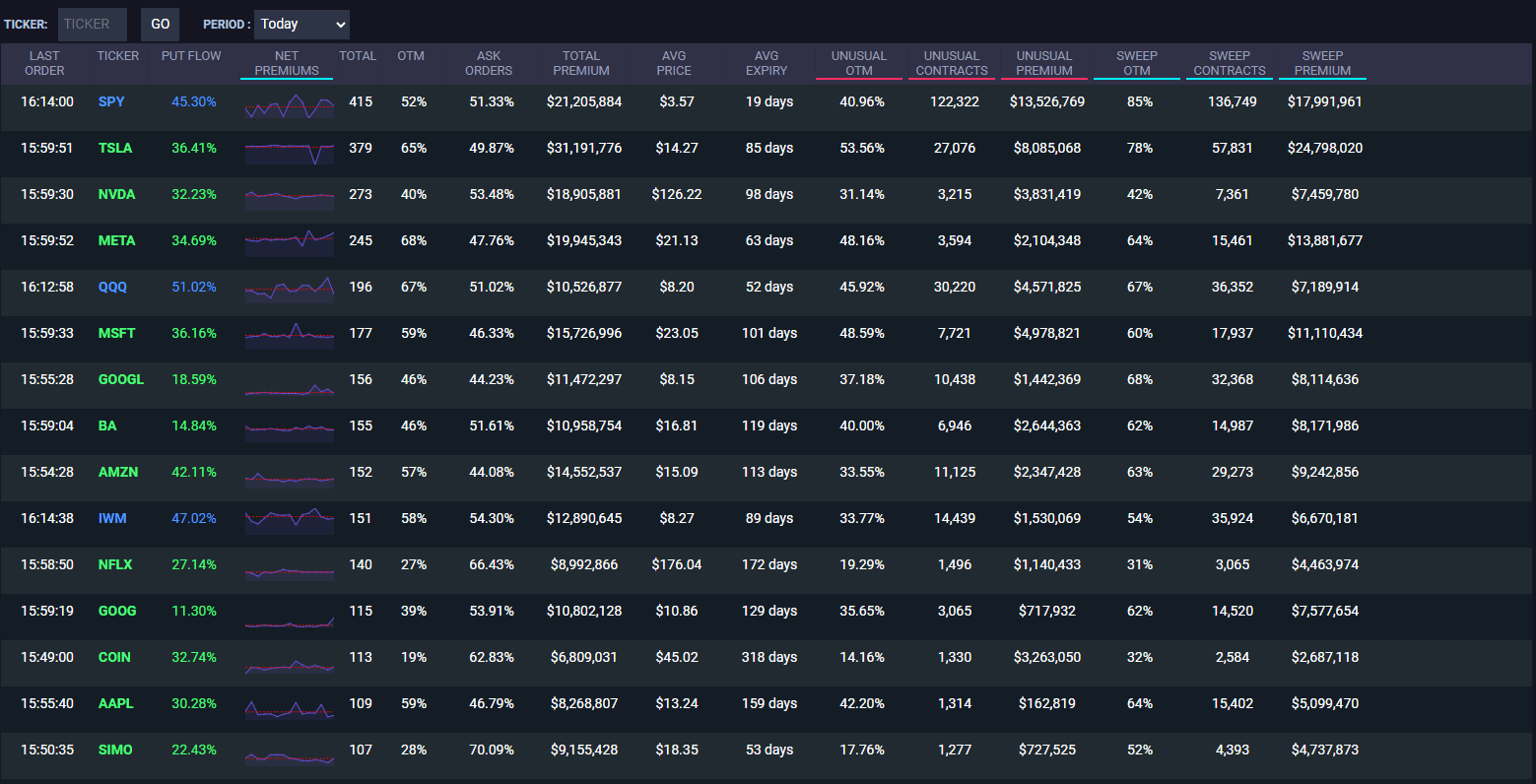Viewport: 1536px width, 784px height.
Task: Click SPY net premiums sparkline chart
Action: point(290,105)
